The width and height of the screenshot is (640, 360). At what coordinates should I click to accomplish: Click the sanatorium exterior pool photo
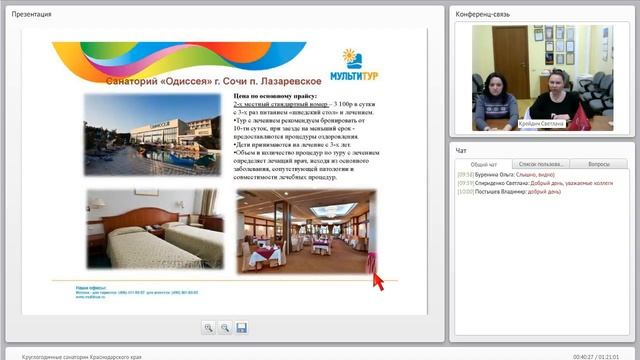pos(152,135)
